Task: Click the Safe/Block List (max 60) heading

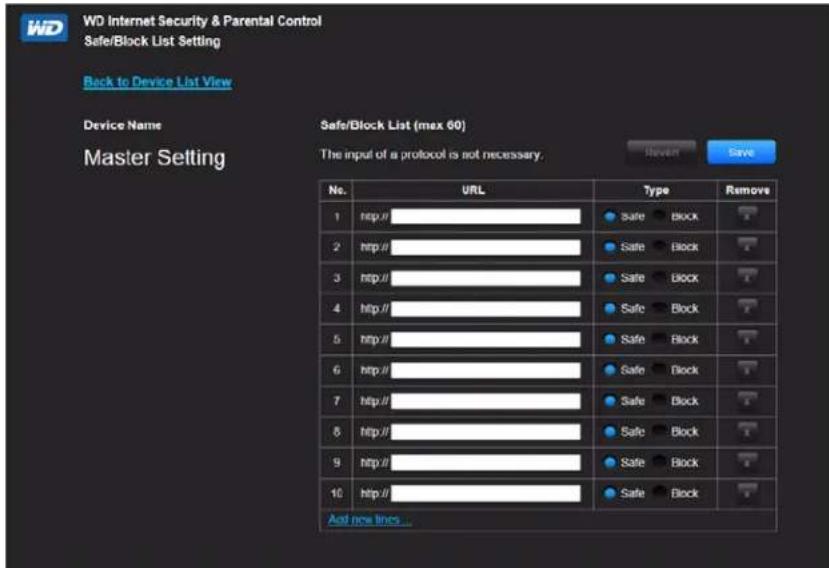Action: 393,125
